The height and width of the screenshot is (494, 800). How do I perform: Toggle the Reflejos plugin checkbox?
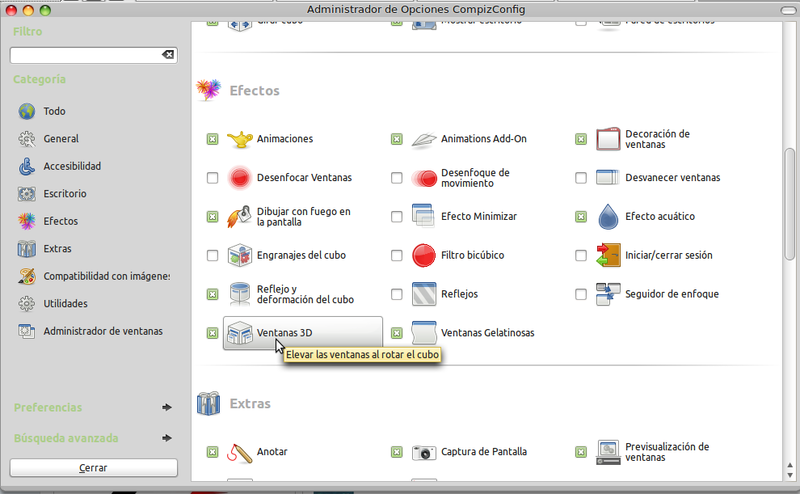click(397, 295)
